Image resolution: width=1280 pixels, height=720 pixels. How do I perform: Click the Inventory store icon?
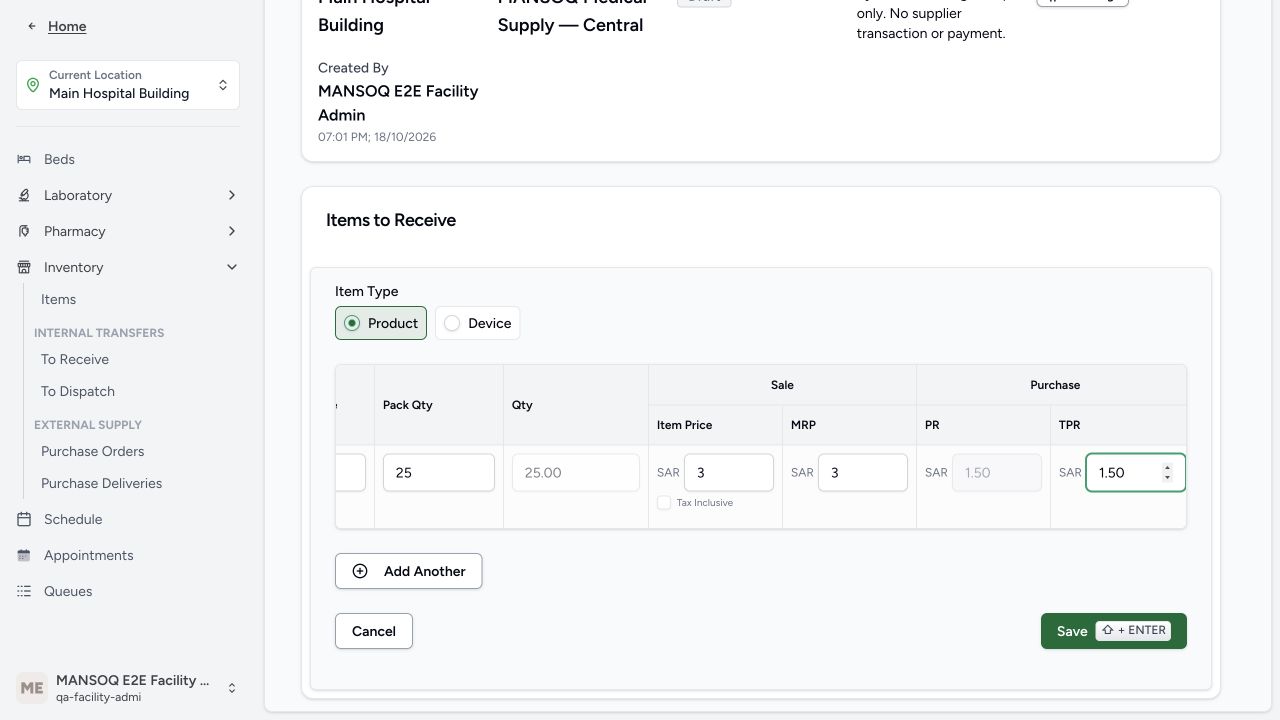[24, 267]
